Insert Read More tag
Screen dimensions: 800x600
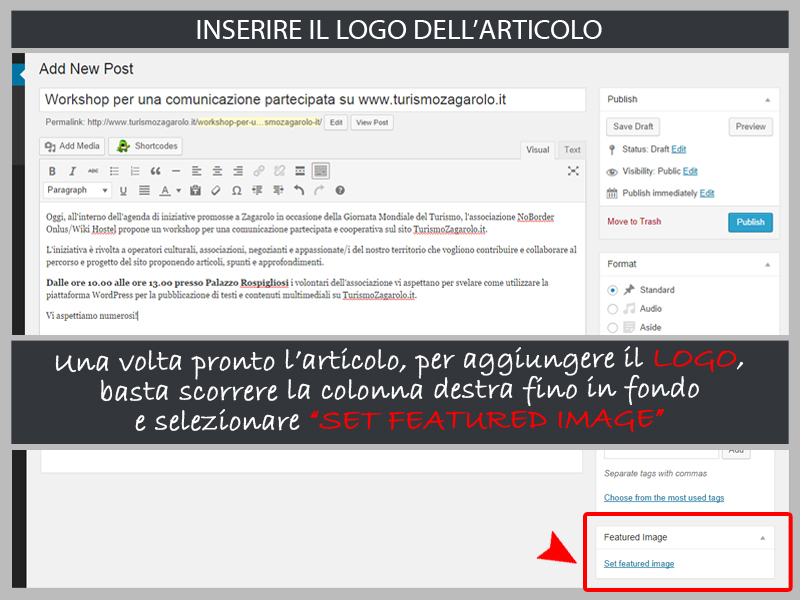(300, 171)
